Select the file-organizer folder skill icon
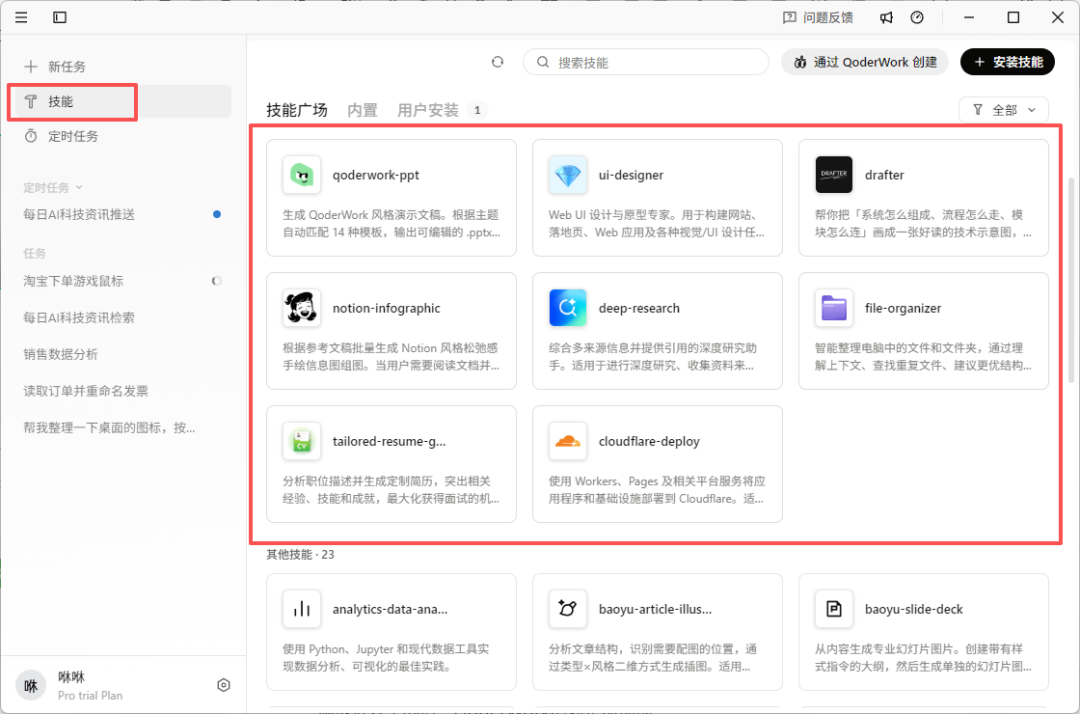This screenshot has width=1080, height=714. [x=833, y=307]
